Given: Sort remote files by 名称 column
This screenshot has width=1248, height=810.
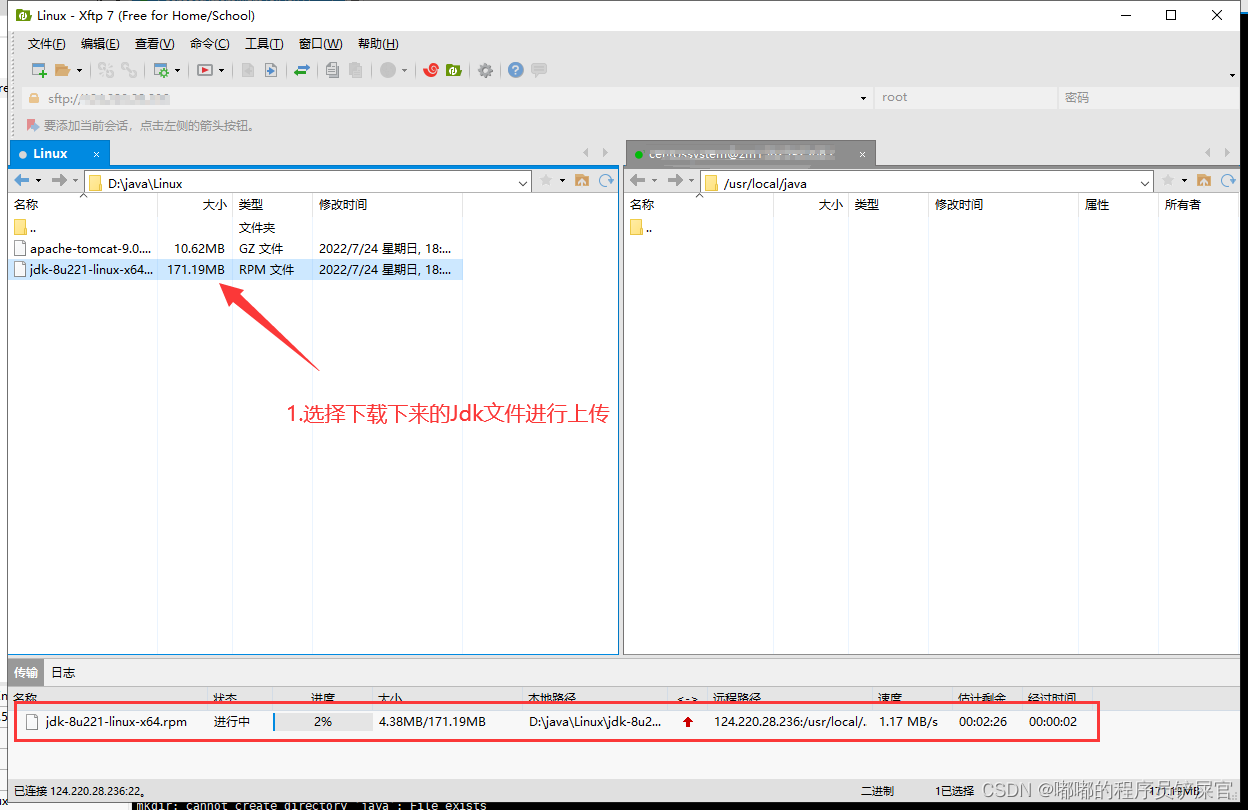Looking at the screenshot, I should 698,204.
